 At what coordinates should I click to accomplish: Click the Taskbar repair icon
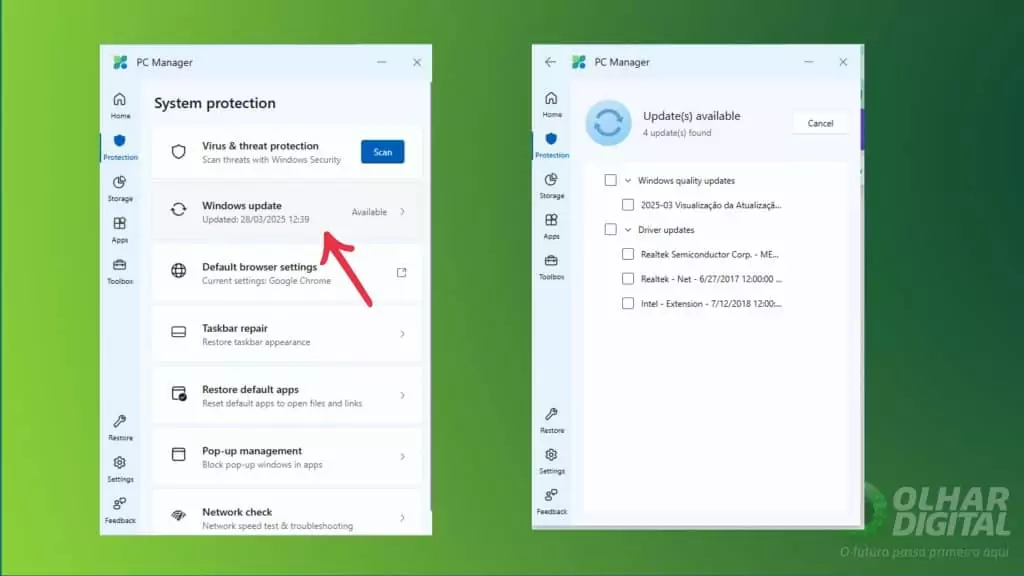click(x=178, y=332)
